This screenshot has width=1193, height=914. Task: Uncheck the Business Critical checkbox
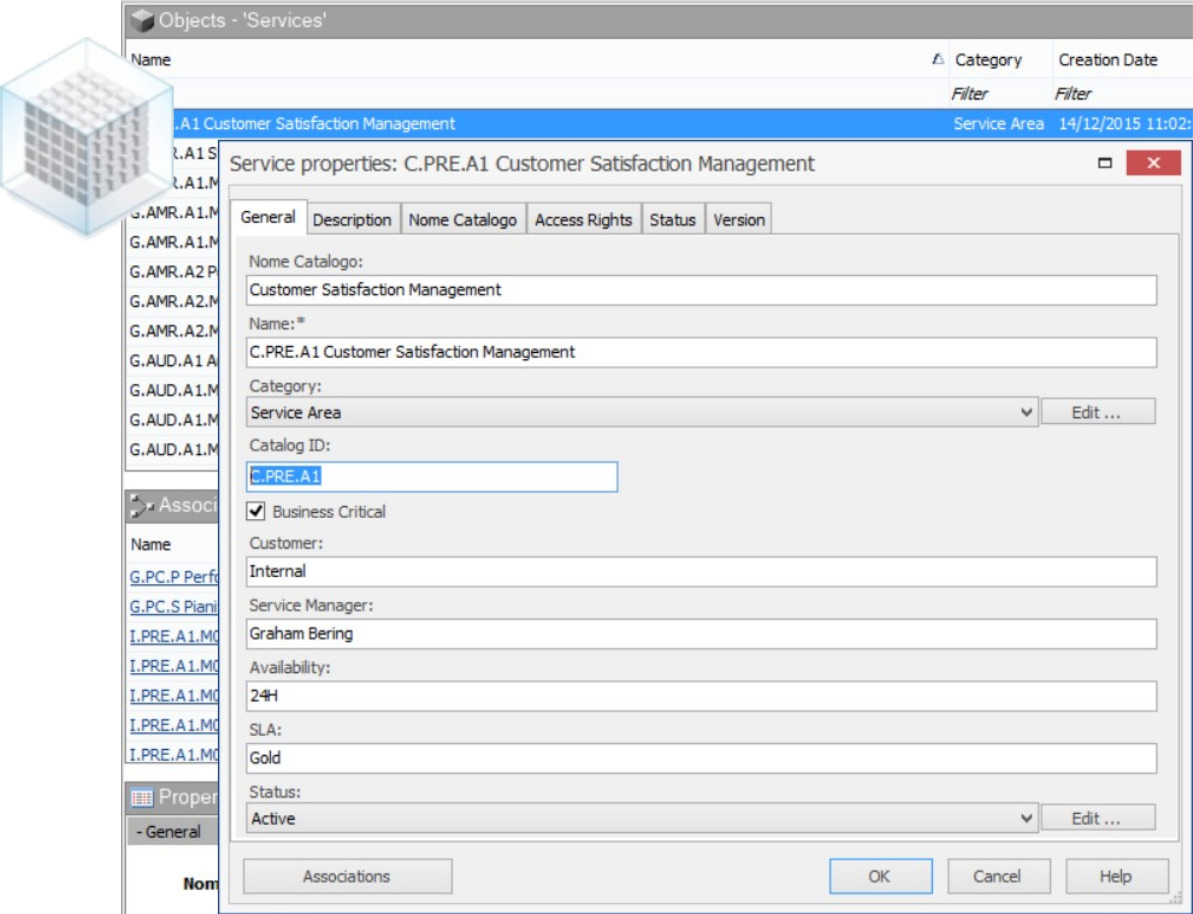tap(257, 512)
